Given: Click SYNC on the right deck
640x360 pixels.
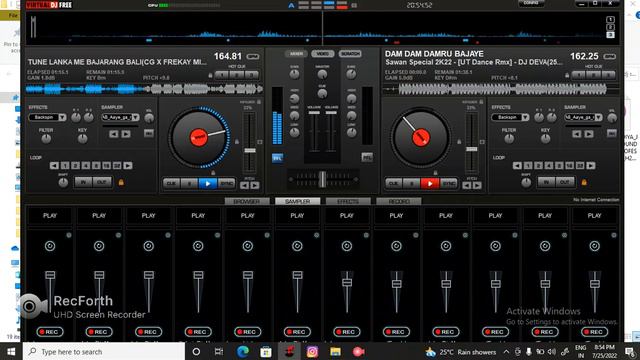Looking at the screenshot, I should click(449, 184).
